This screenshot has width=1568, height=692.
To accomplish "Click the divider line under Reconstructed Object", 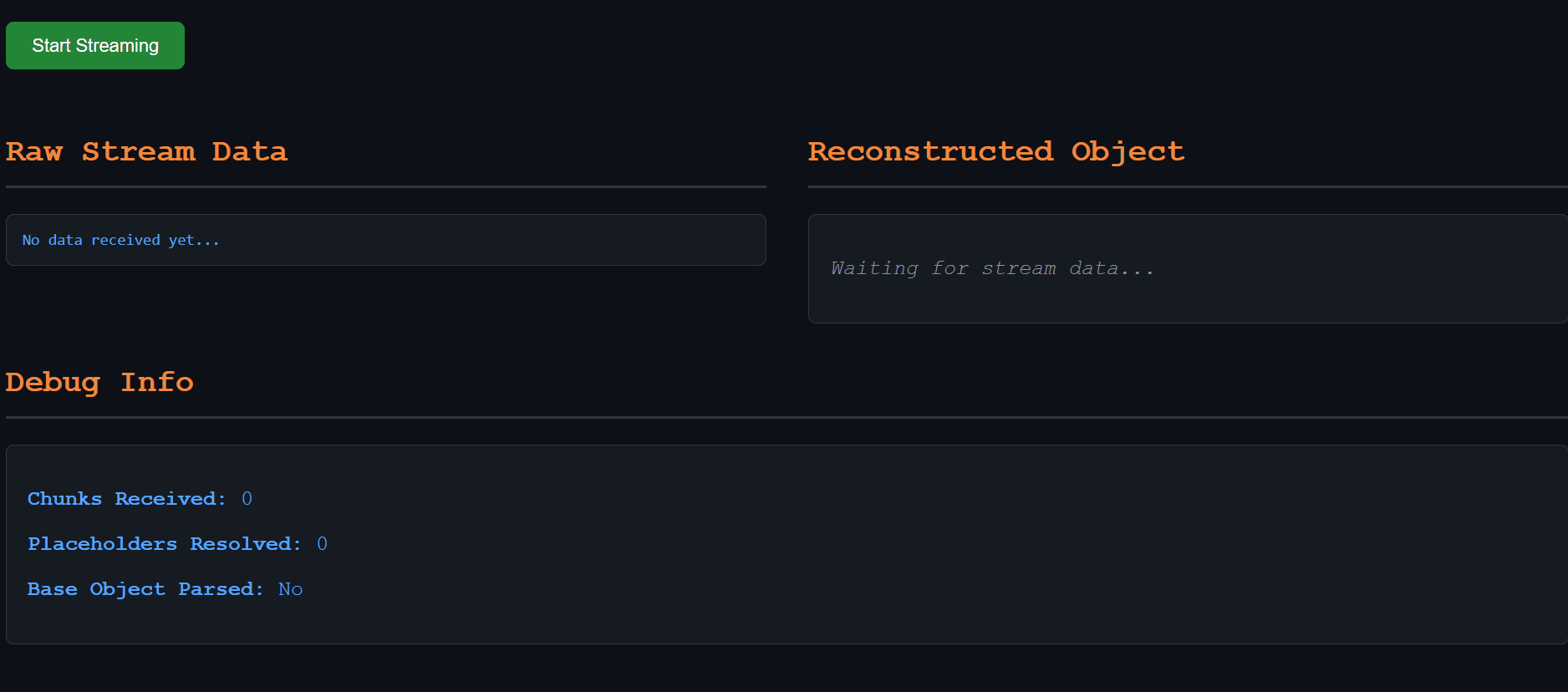I will click(x=1187, y=186).
